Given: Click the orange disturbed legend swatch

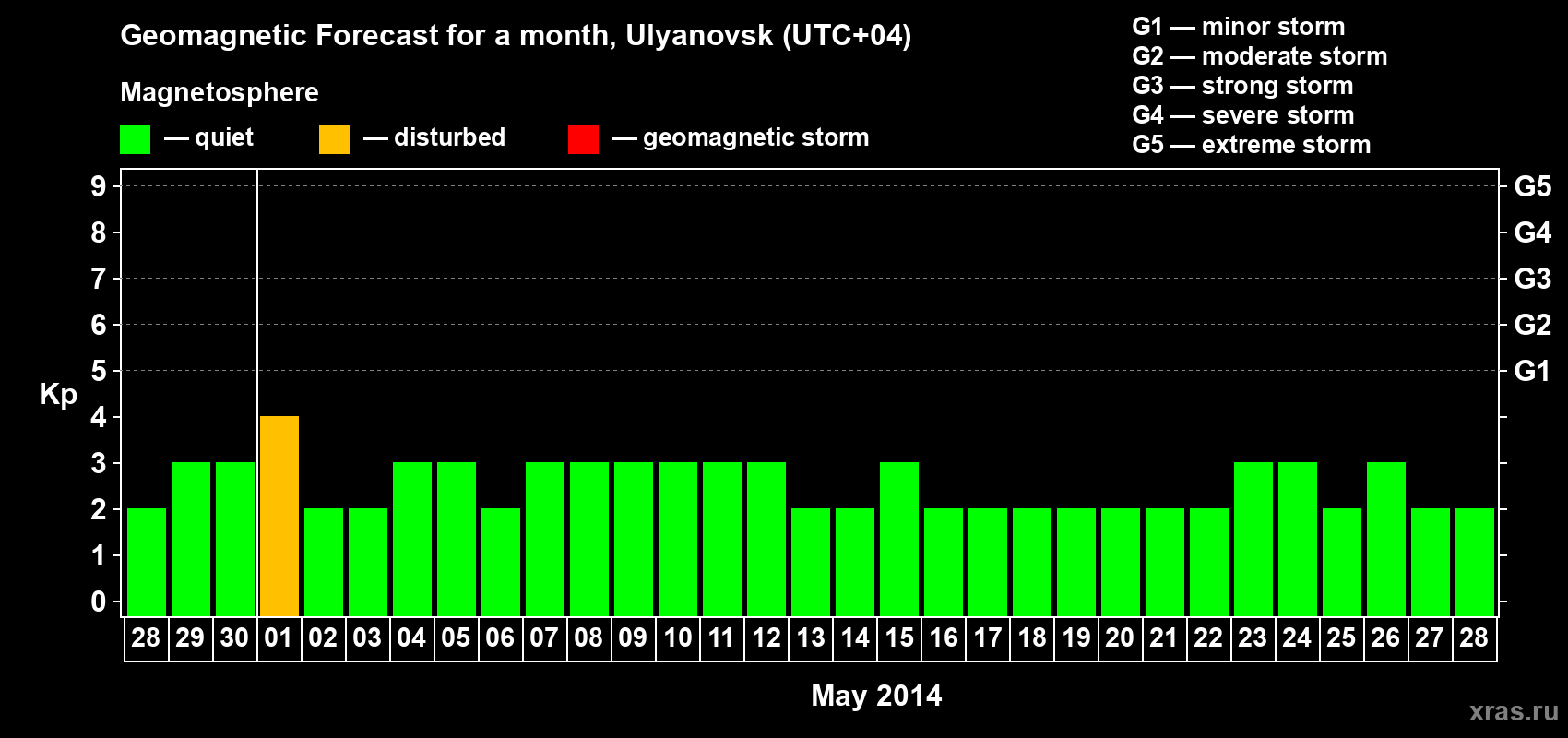Looking at the screenshot, I should point(334,139).
